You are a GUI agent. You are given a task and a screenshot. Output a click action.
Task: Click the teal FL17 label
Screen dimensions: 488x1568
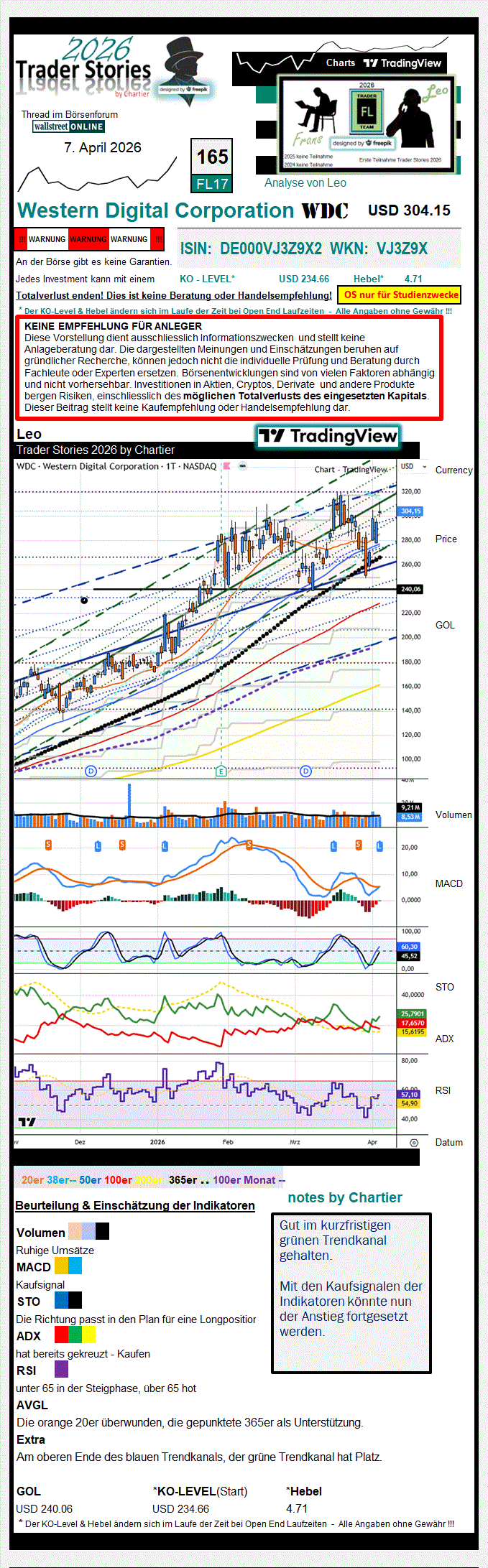point(212,184)
